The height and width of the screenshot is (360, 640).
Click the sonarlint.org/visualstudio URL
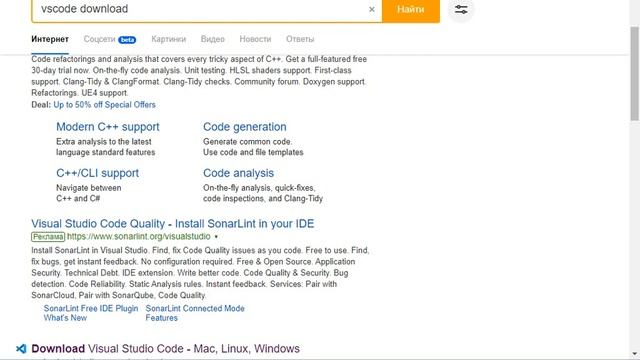139,236
